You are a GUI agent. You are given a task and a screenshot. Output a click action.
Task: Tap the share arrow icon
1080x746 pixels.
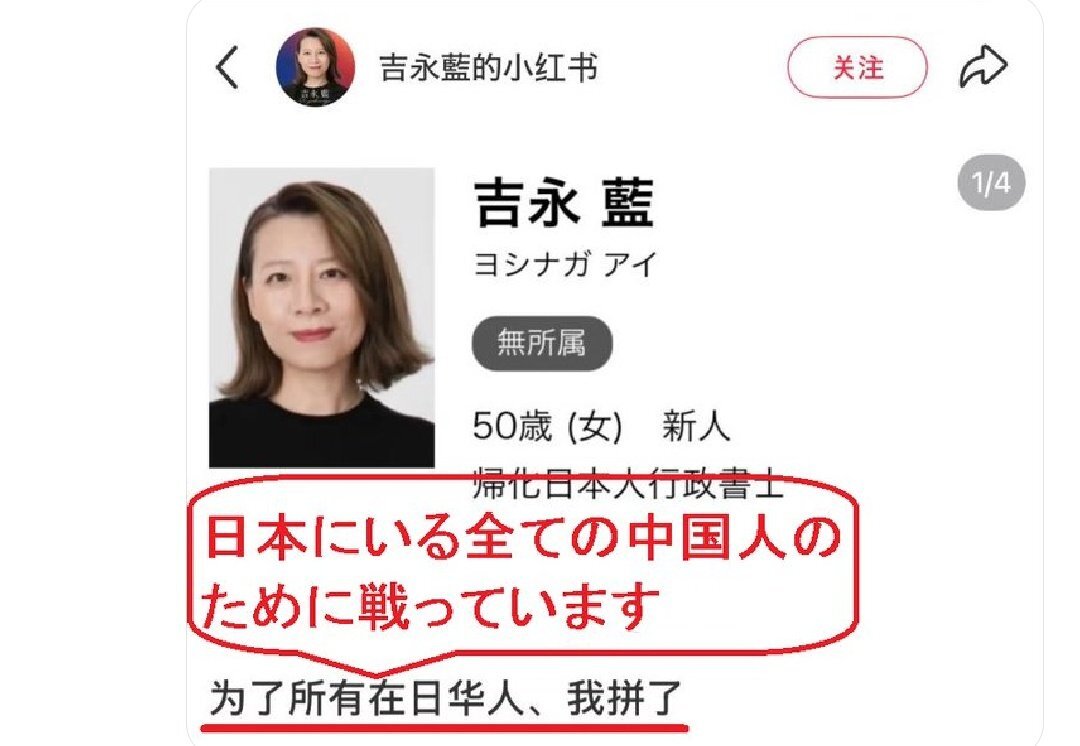pyautogui.click(x=984, y=66)
